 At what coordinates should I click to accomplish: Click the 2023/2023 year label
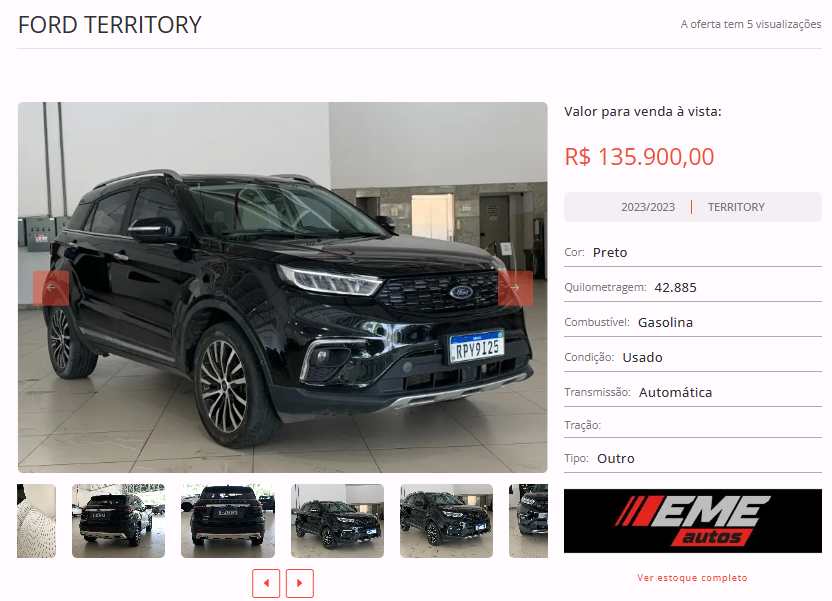pyautogui.click(x=648, y=207)
